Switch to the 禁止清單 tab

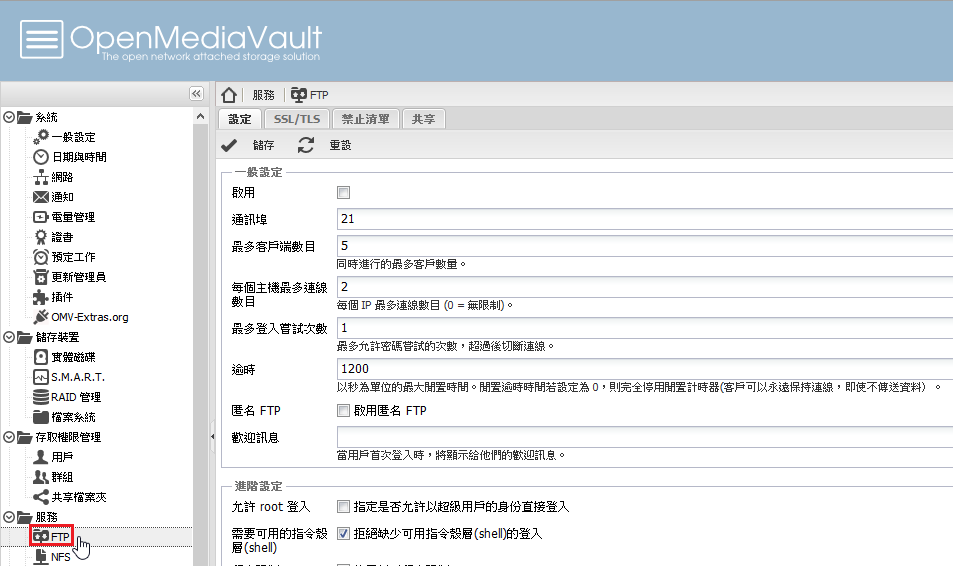pos(365,119)
